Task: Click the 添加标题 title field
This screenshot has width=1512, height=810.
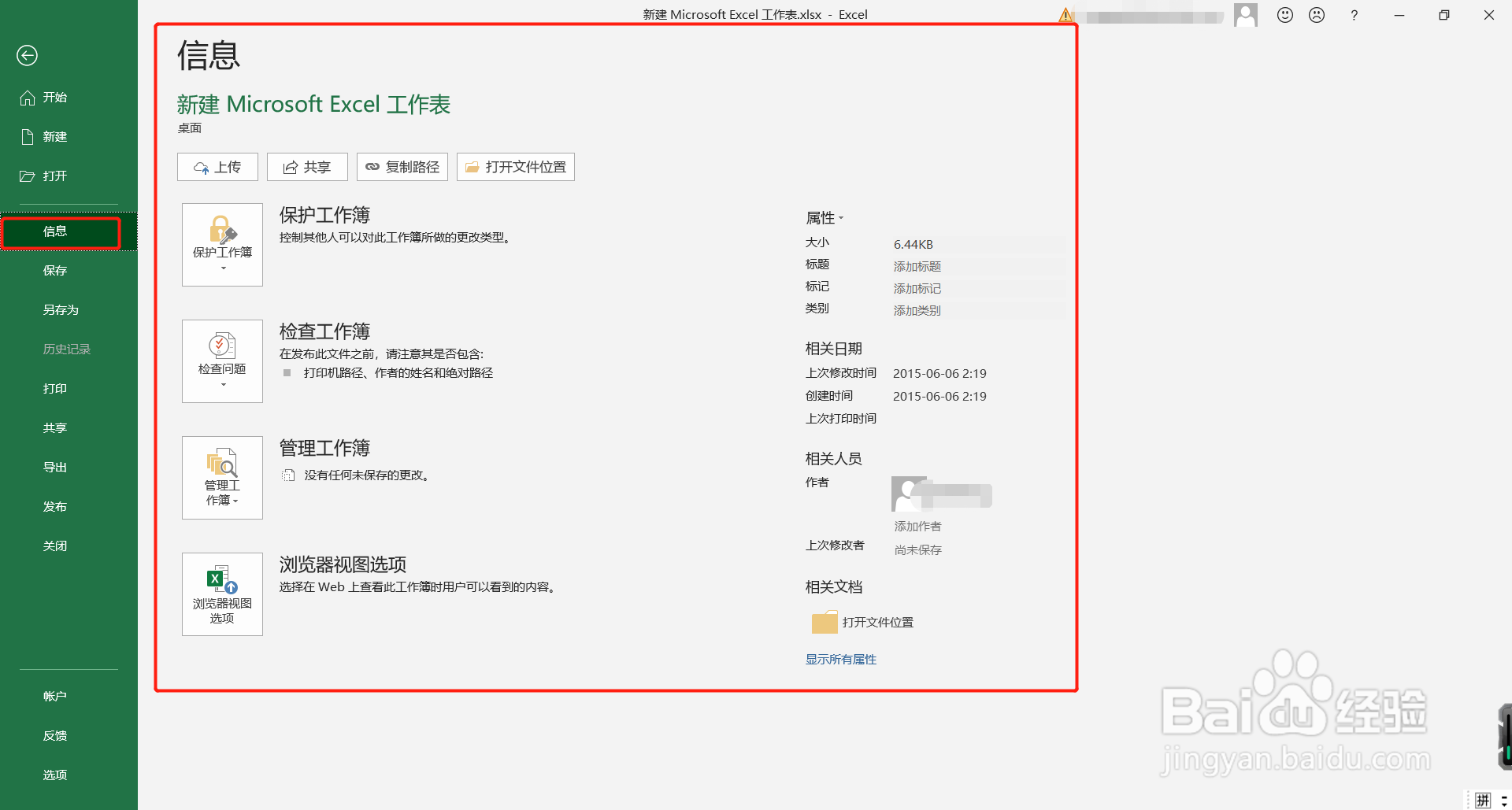Action: point(979,267)
